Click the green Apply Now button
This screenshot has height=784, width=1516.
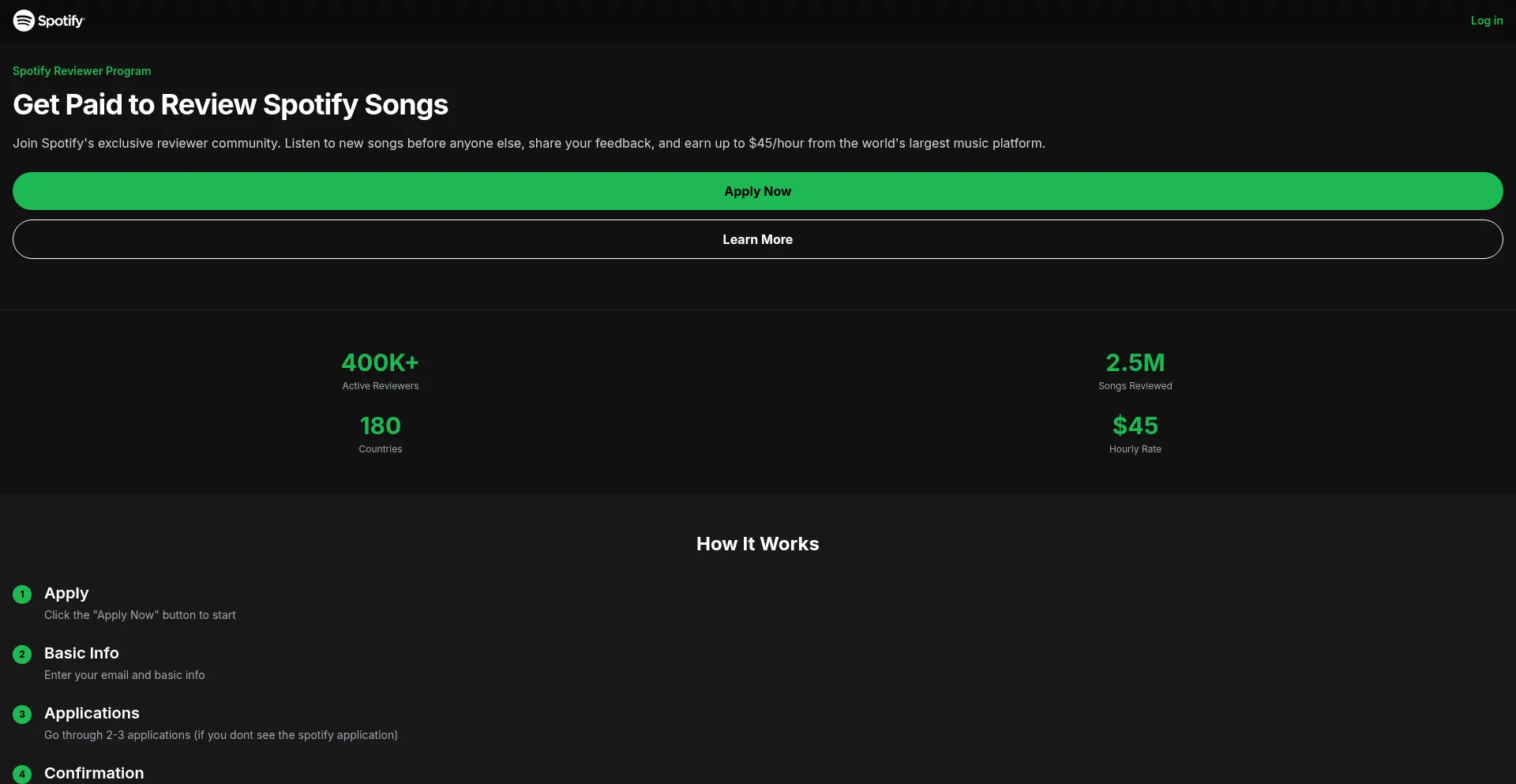click(758, 191)
